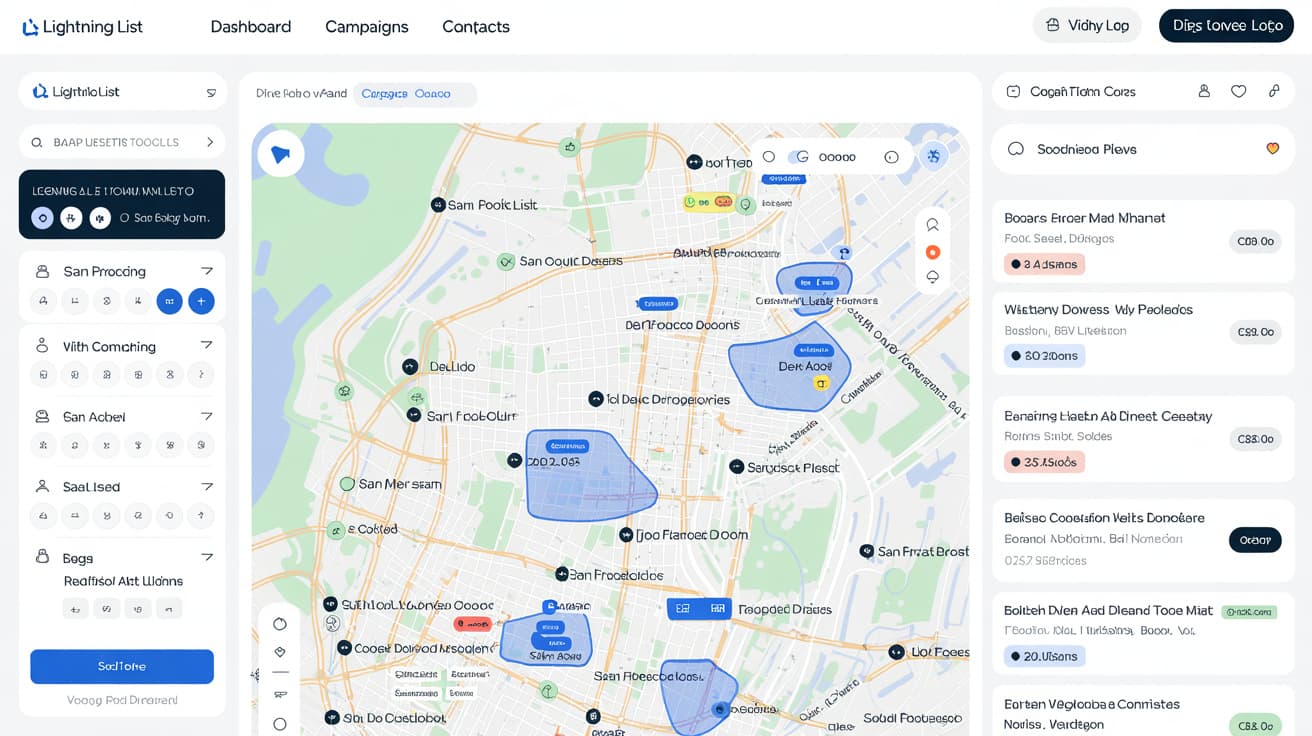Click the person icon in right panel header
Screen dimensions: 1312x736
(1204, 91)
